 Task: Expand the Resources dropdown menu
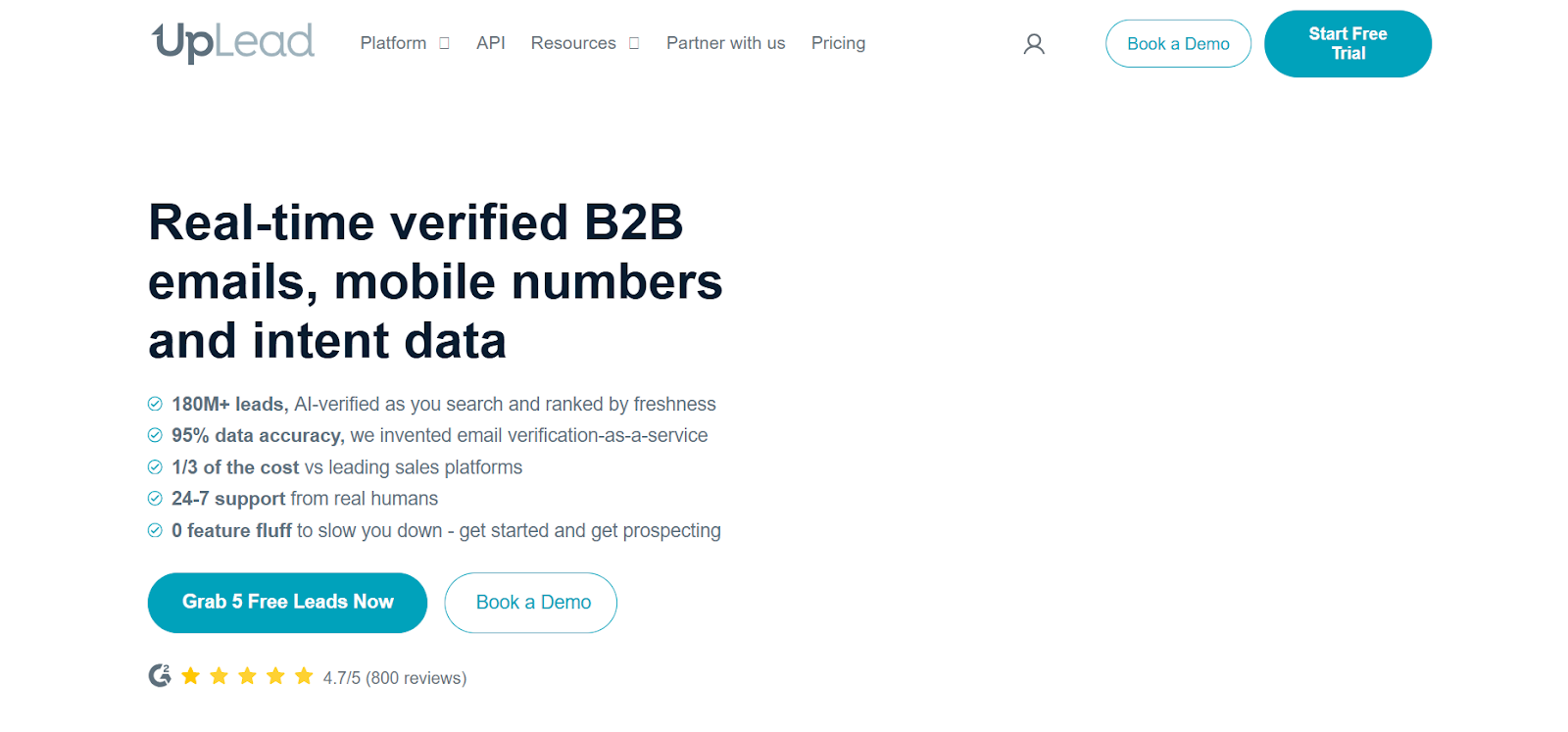pos(573,43)
